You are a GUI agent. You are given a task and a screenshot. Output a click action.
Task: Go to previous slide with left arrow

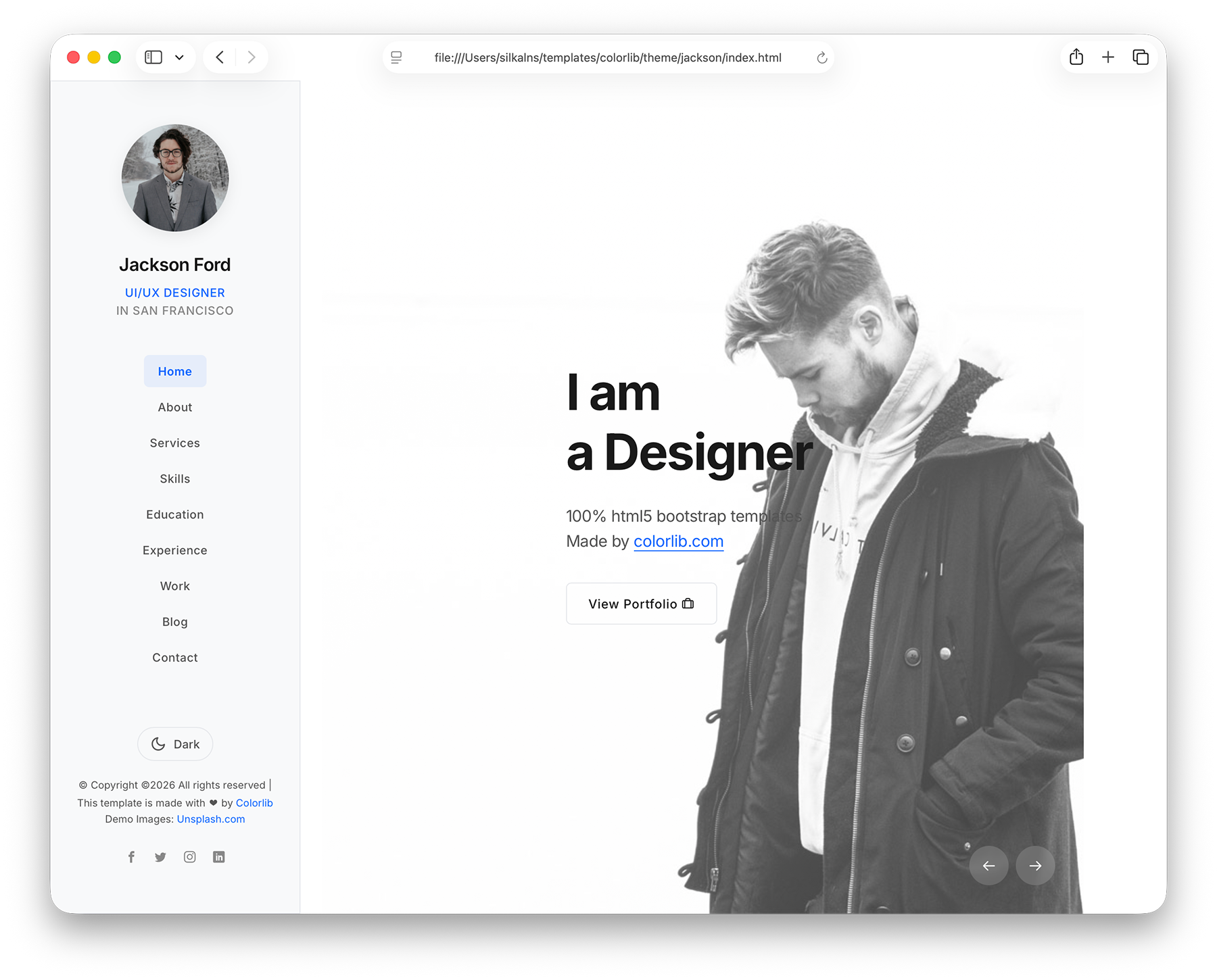coord(988,865)
